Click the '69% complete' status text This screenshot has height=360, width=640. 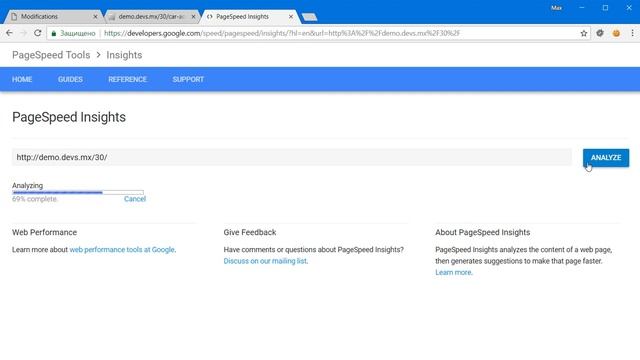tap(35, 199)
